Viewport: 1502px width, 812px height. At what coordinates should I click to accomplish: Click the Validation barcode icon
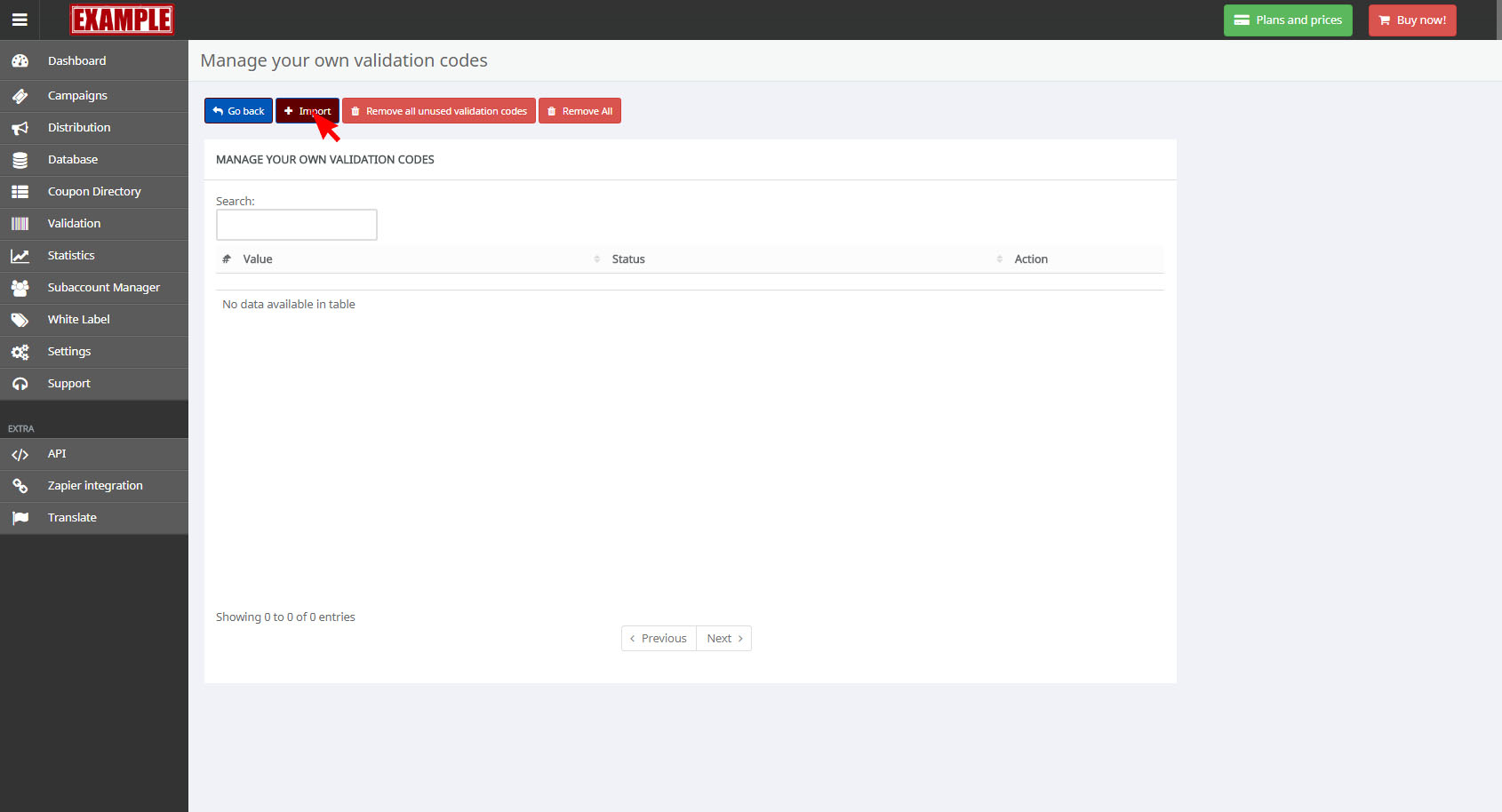tap(20, 224)
